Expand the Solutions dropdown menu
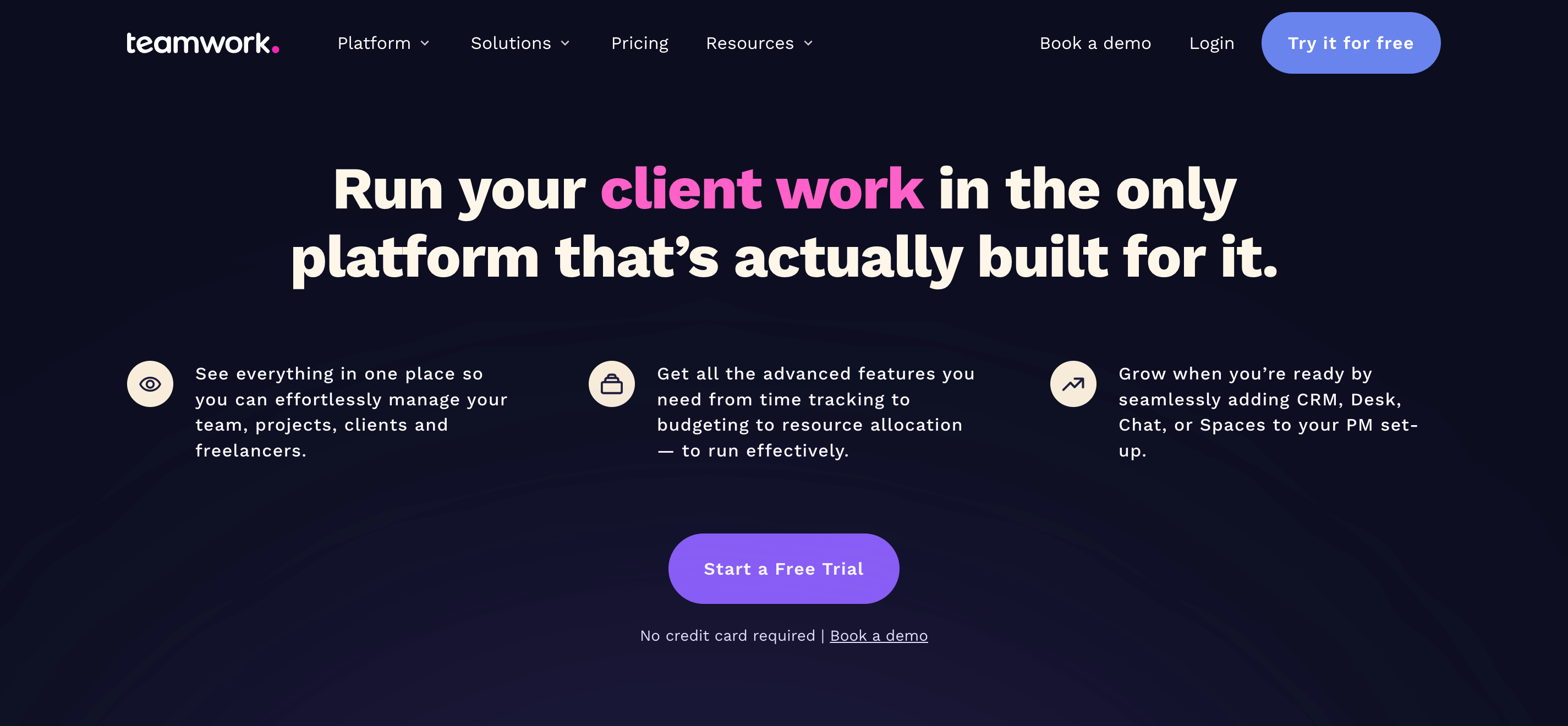The width and height of the screenshot is (1568, 726). 521,42
